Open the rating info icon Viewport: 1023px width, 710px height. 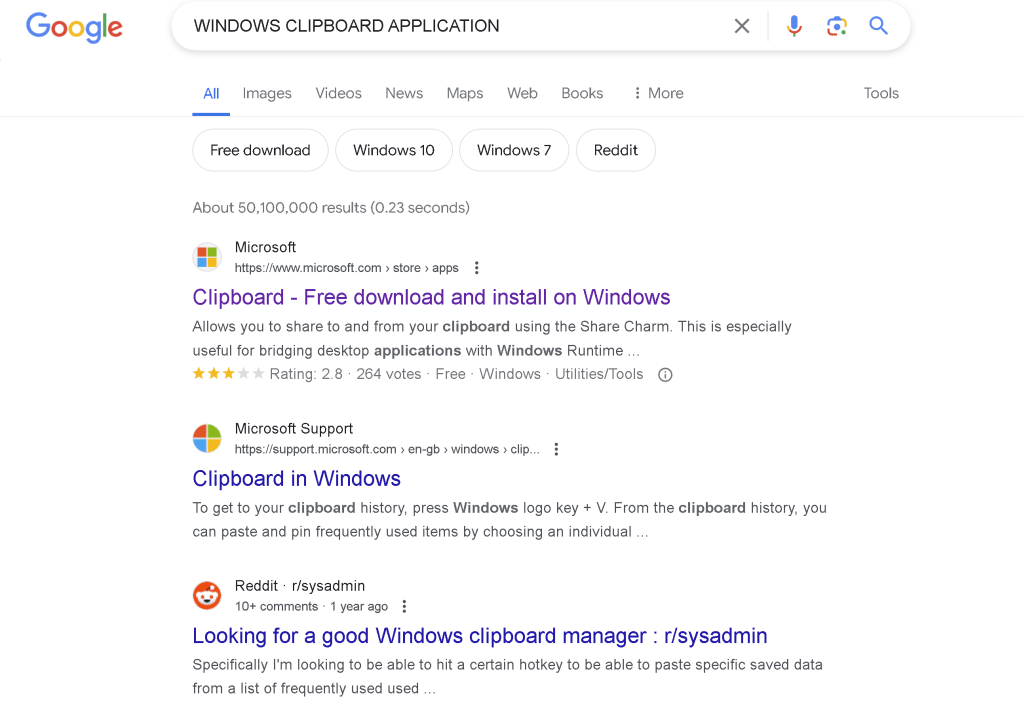[665, 375]
